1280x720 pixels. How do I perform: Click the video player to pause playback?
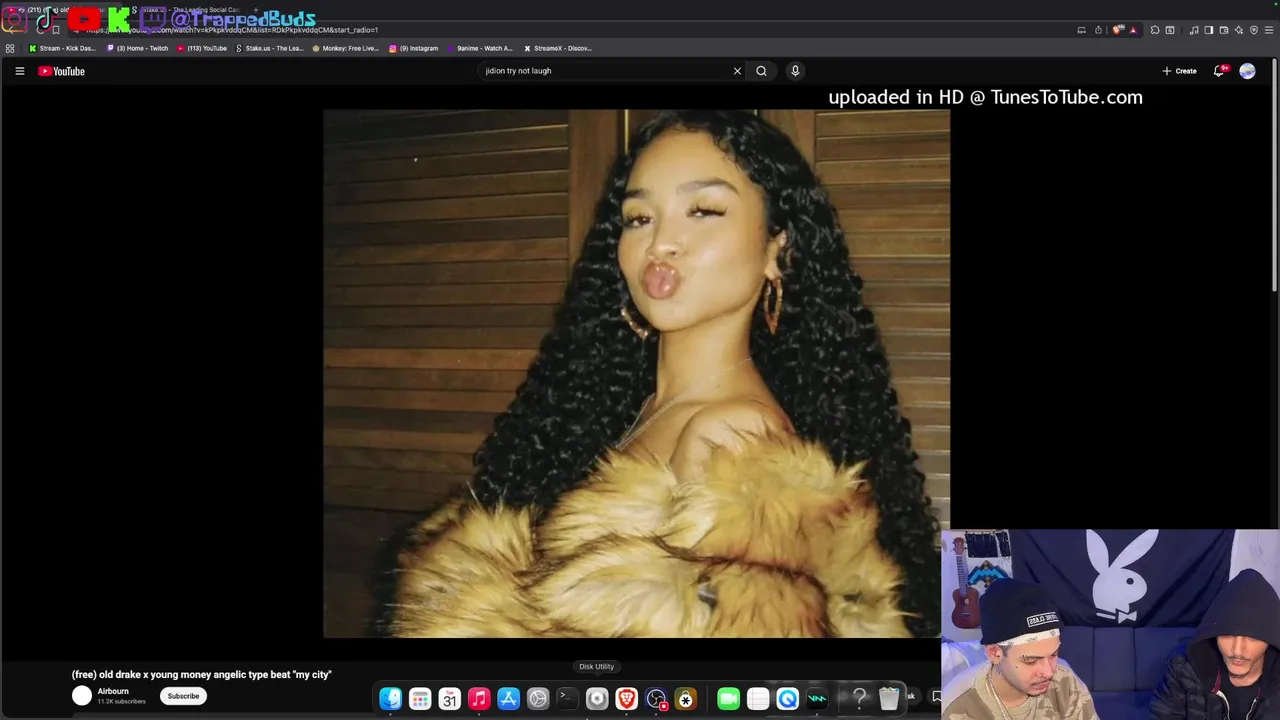coord(636,373)
